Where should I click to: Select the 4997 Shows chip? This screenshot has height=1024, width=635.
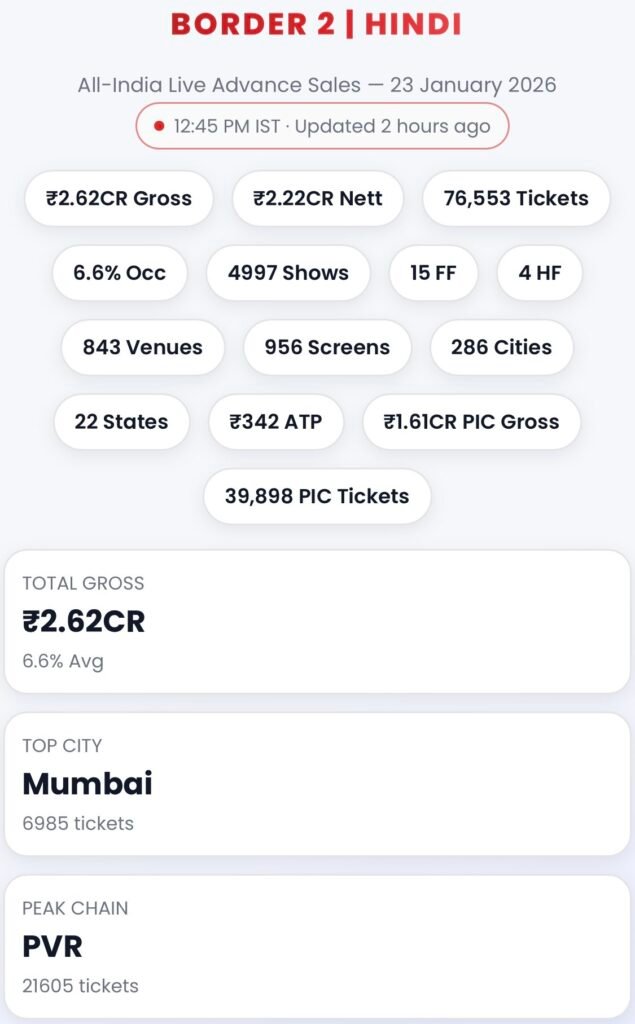coord(288,273)
